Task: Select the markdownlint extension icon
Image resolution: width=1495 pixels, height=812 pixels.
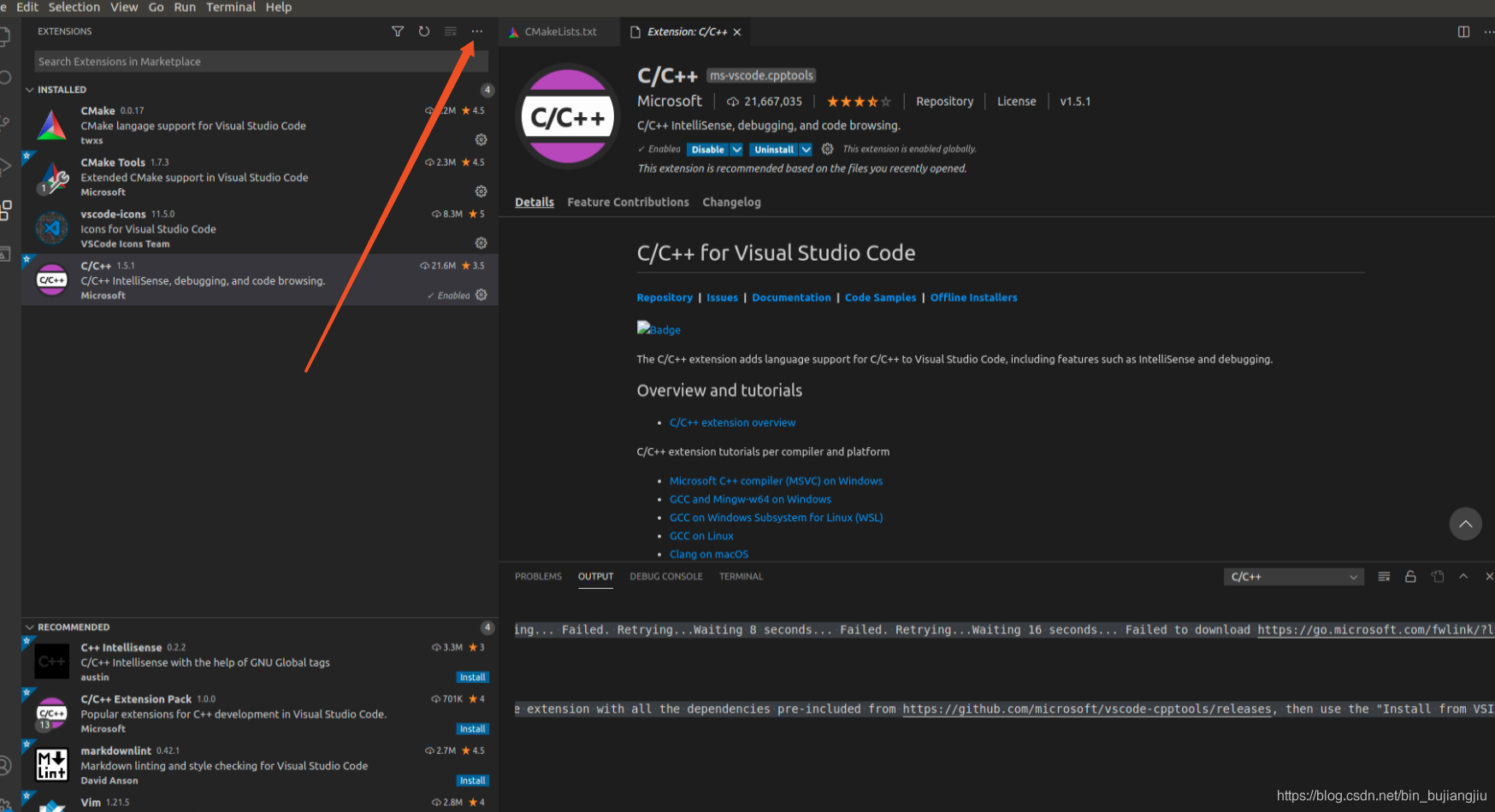Action: pos(52,765)
